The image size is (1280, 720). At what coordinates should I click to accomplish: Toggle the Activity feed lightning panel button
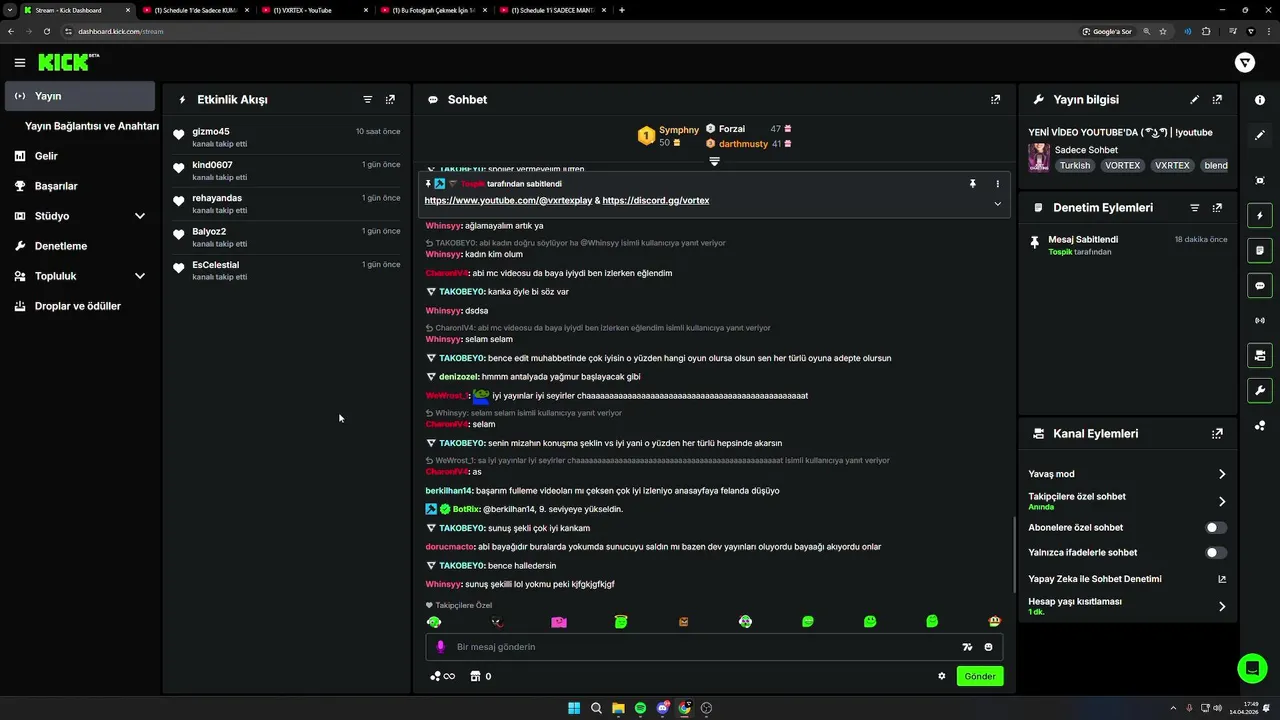tap(1260, 216)
